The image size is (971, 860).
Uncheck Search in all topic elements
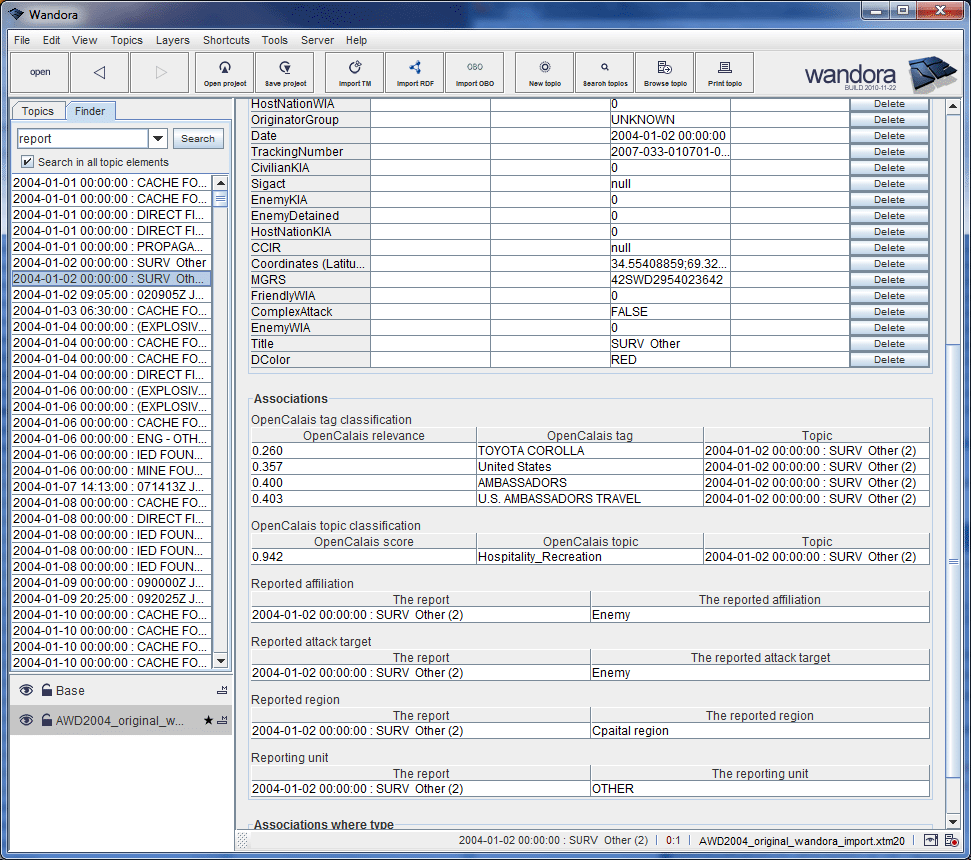[25, 162]
